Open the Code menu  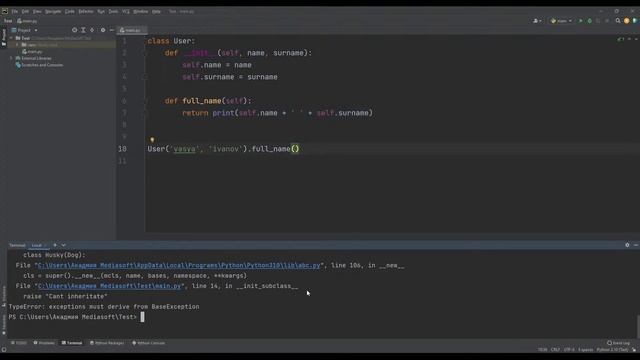point(70,11)
